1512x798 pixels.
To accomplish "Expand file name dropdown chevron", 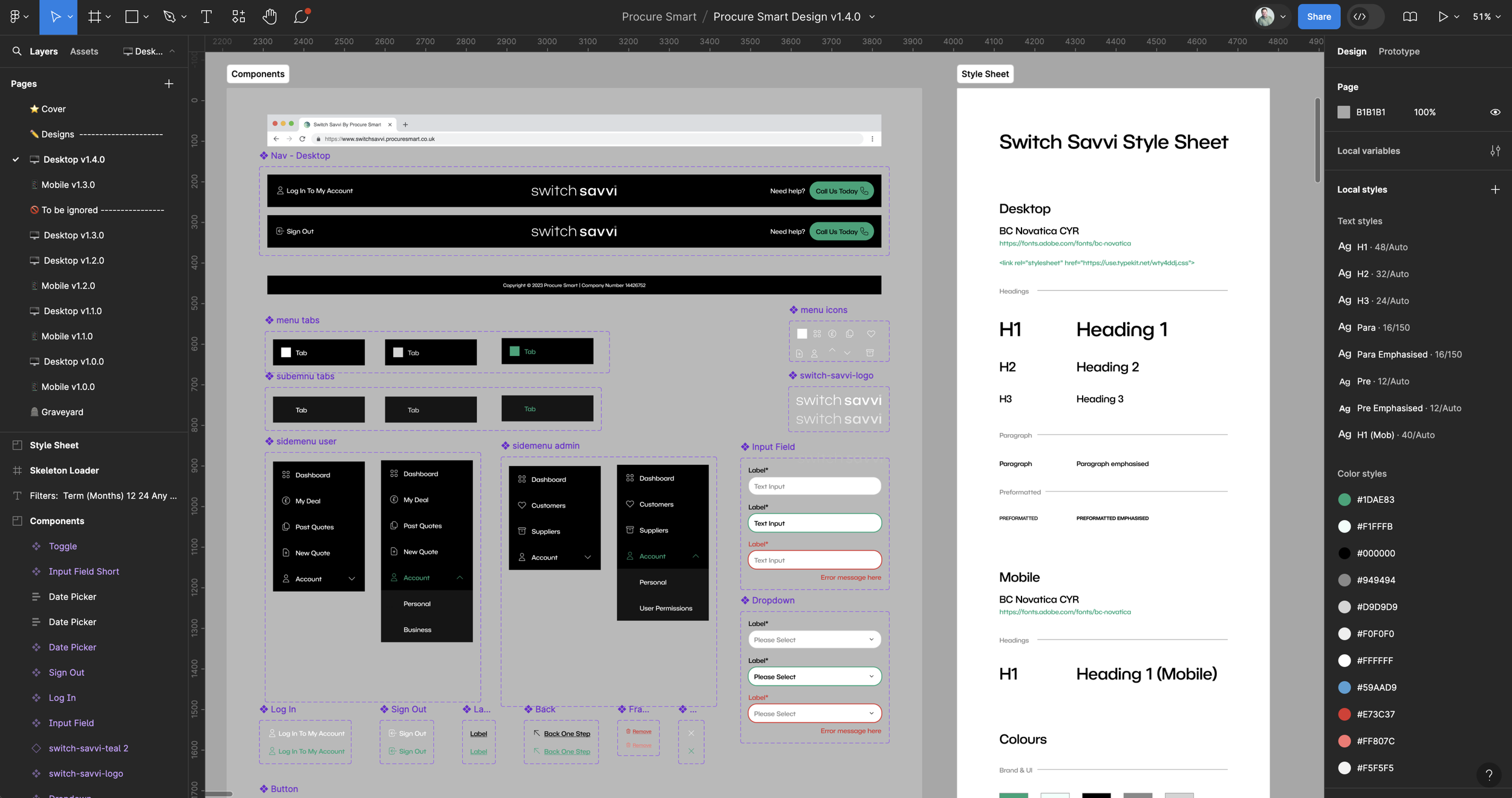I will pos(872,17).
